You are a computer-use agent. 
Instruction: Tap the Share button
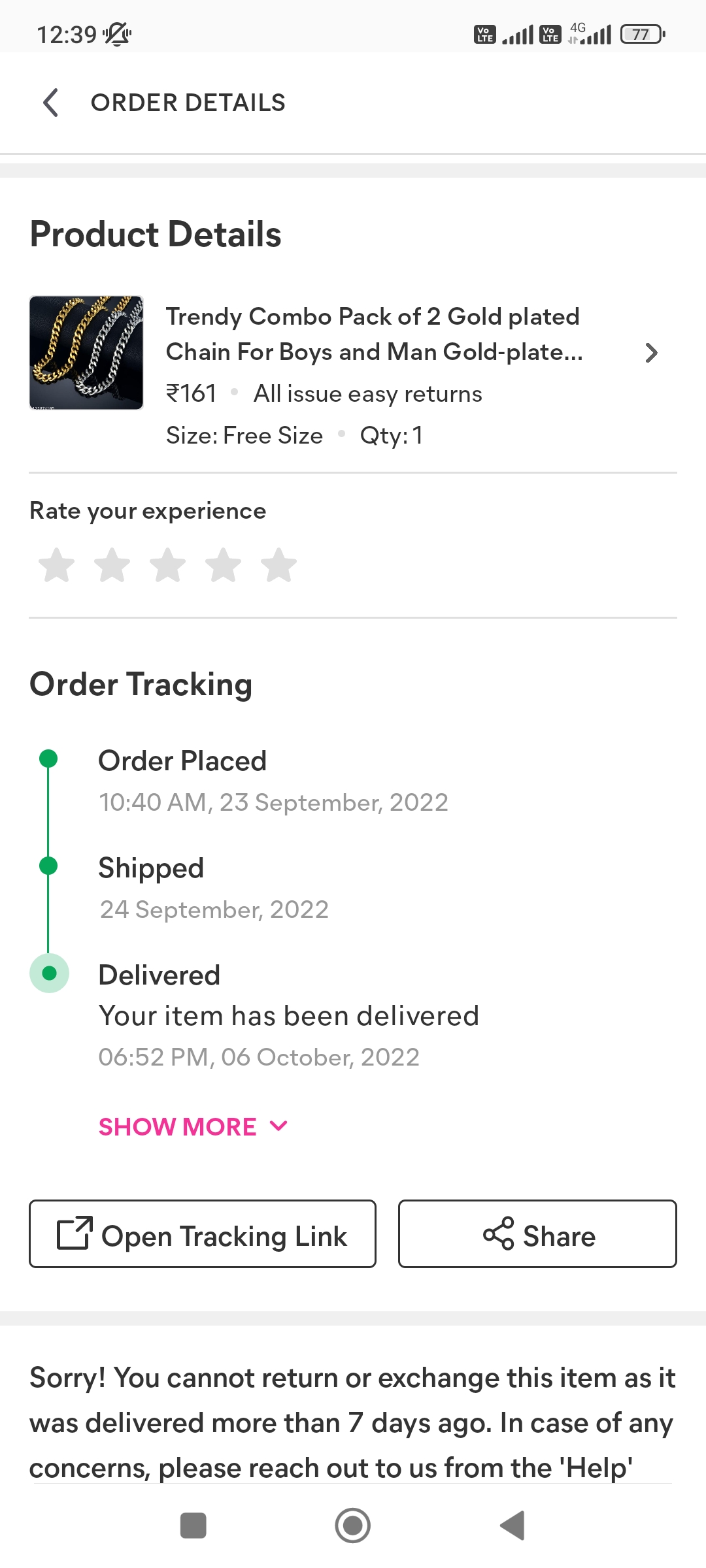coord(537,1234)
